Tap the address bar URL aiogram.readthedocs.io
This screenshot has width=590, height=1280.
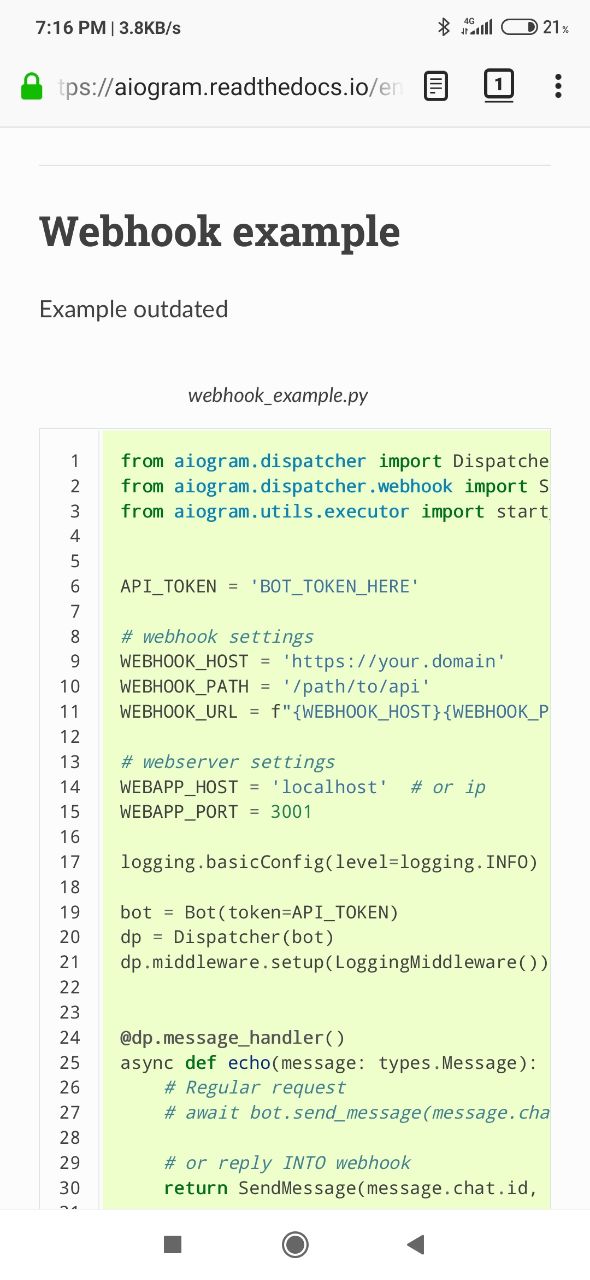coord(231,87)
